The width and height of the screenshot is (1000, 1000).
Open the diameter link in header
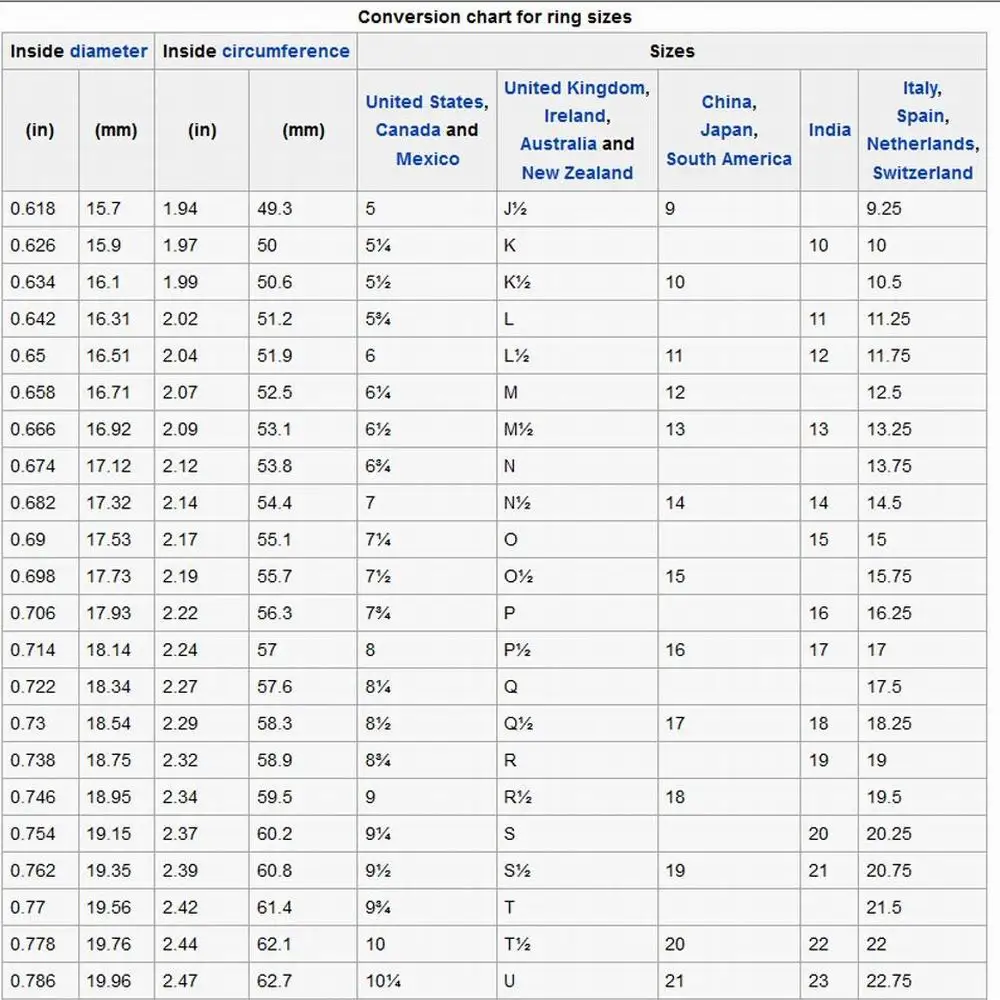108,51
